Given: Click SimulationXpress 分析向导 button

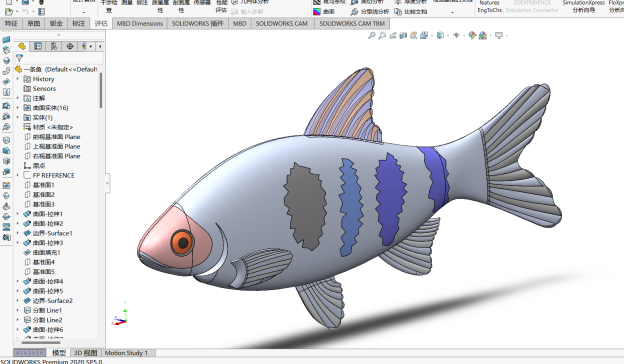Looking at the screenshot, I should pos(584,6).
